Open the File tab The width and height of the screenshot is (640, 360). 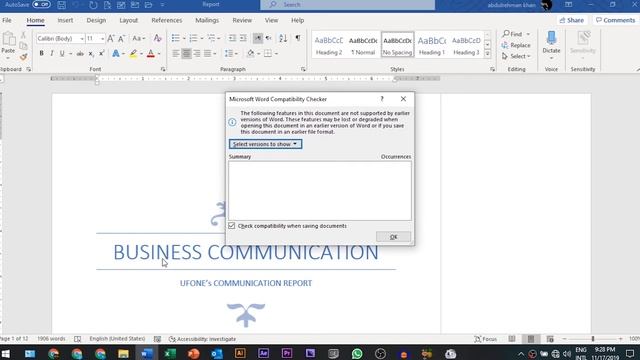(7, 20)
